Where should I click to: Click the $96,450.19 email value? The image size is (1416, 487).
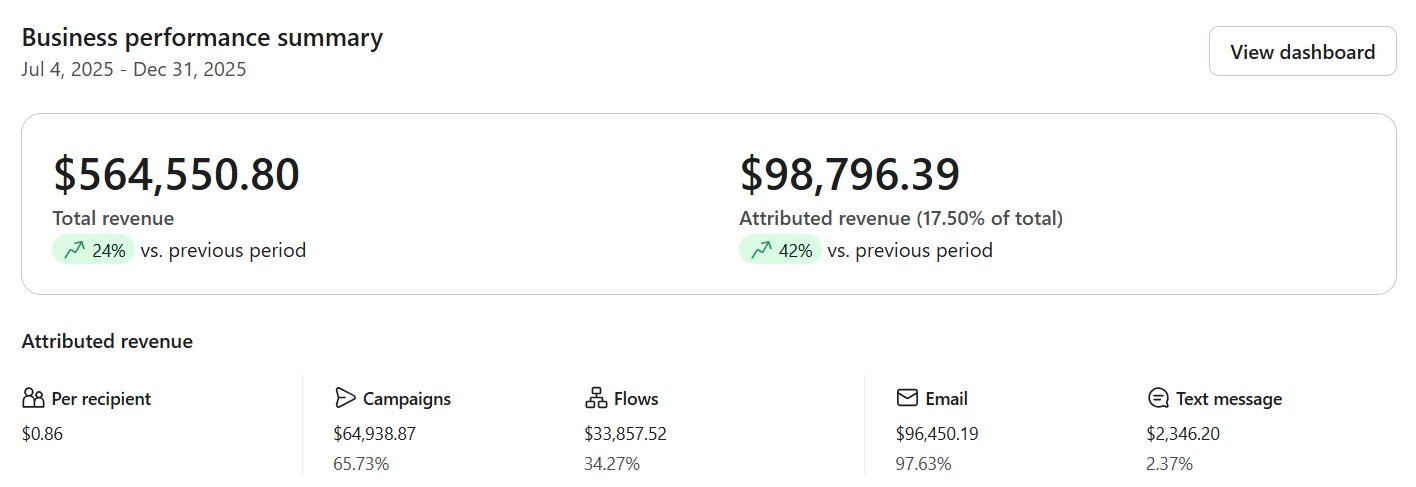(938, 434)
